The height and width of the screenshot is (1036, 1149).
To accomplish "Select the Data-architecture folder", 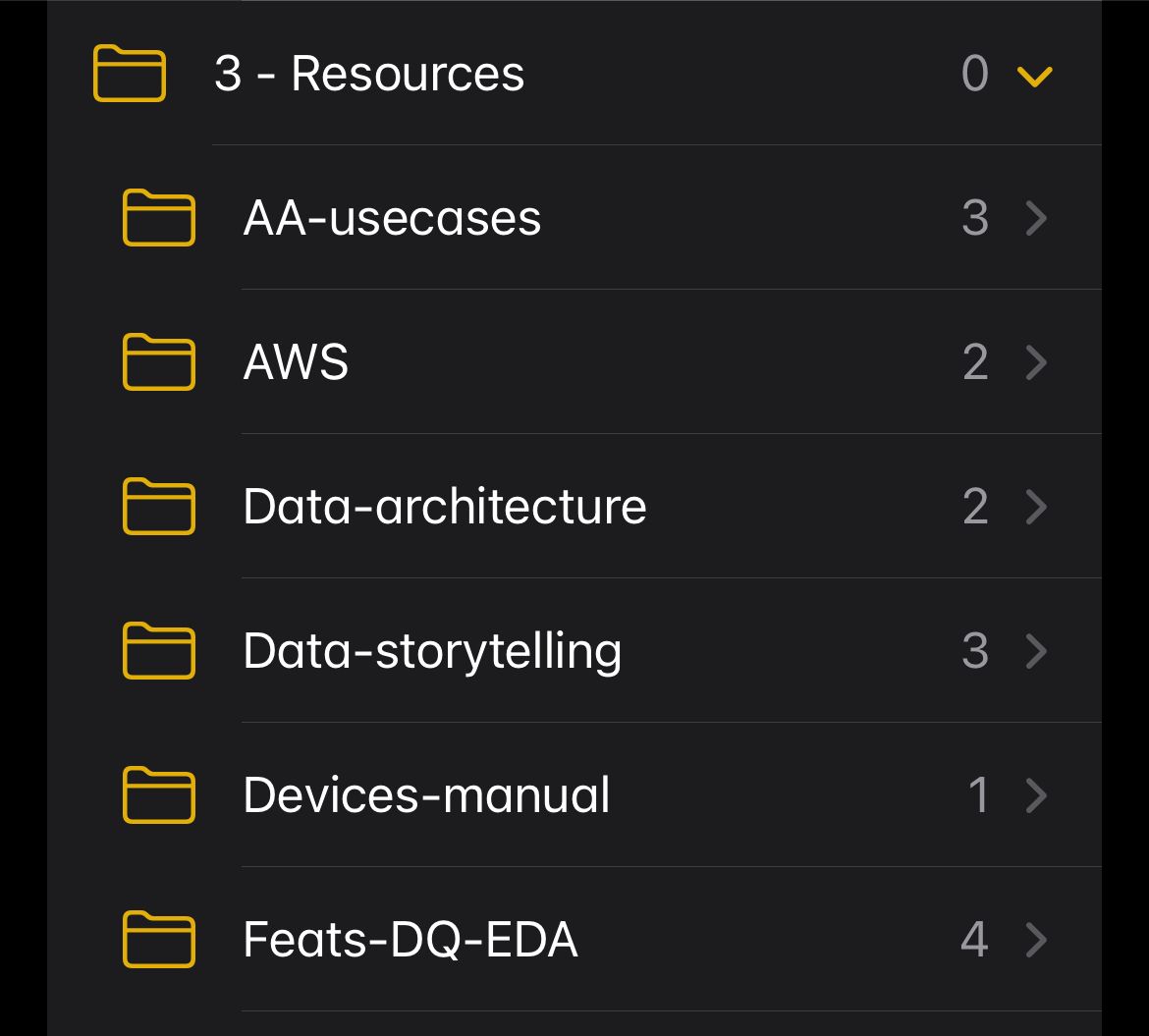I will coord(445,507).
